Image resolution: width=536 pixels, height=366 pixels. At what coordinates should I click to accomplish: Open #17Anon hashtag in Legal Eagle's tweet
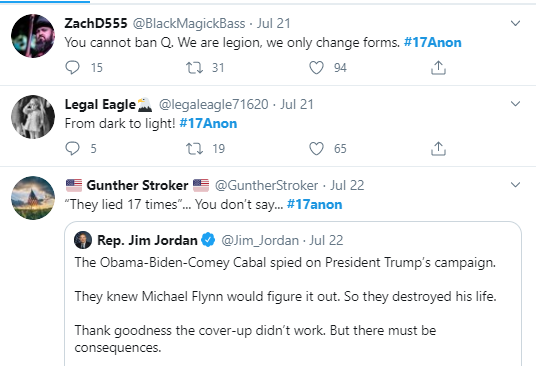pos(208,123)
